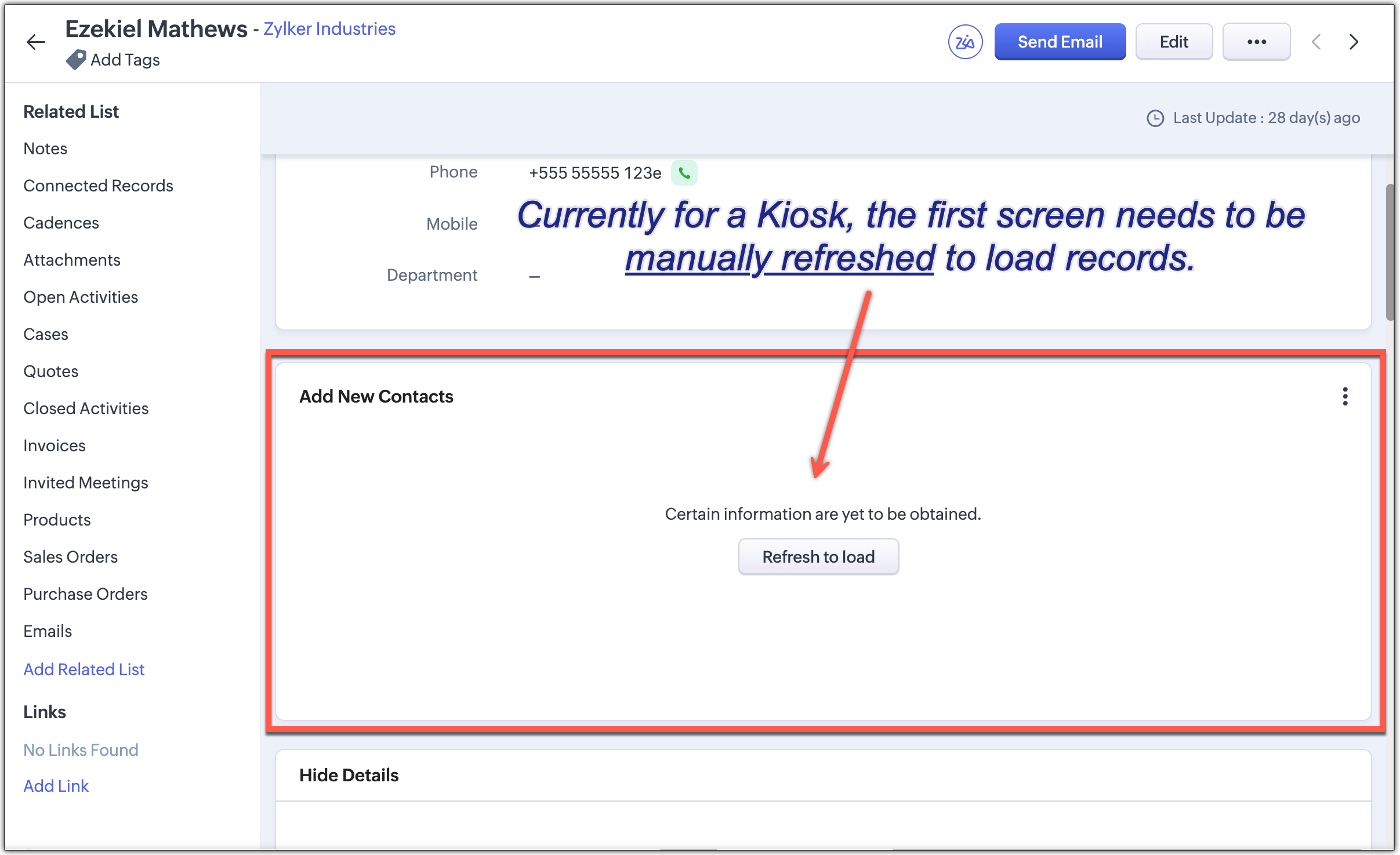Click the vertical scrollbar thumb

1390,252
